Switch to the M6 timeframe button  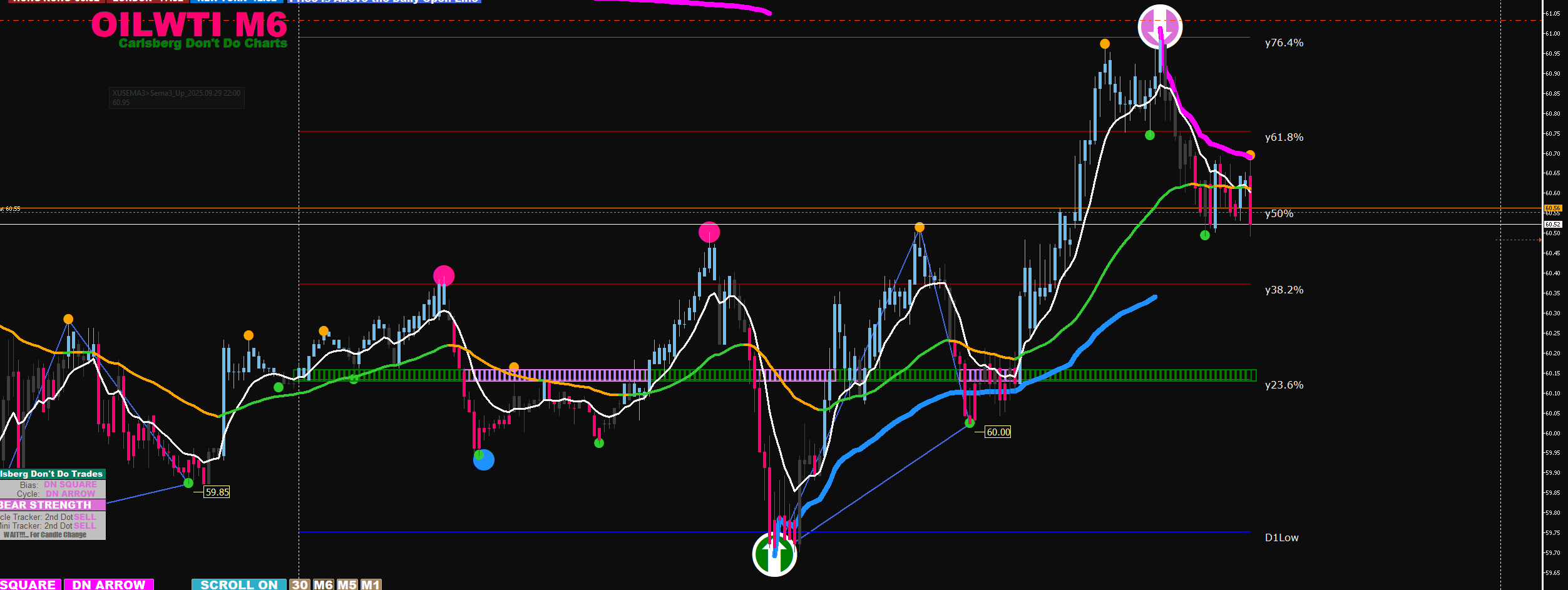coord(323,584)
